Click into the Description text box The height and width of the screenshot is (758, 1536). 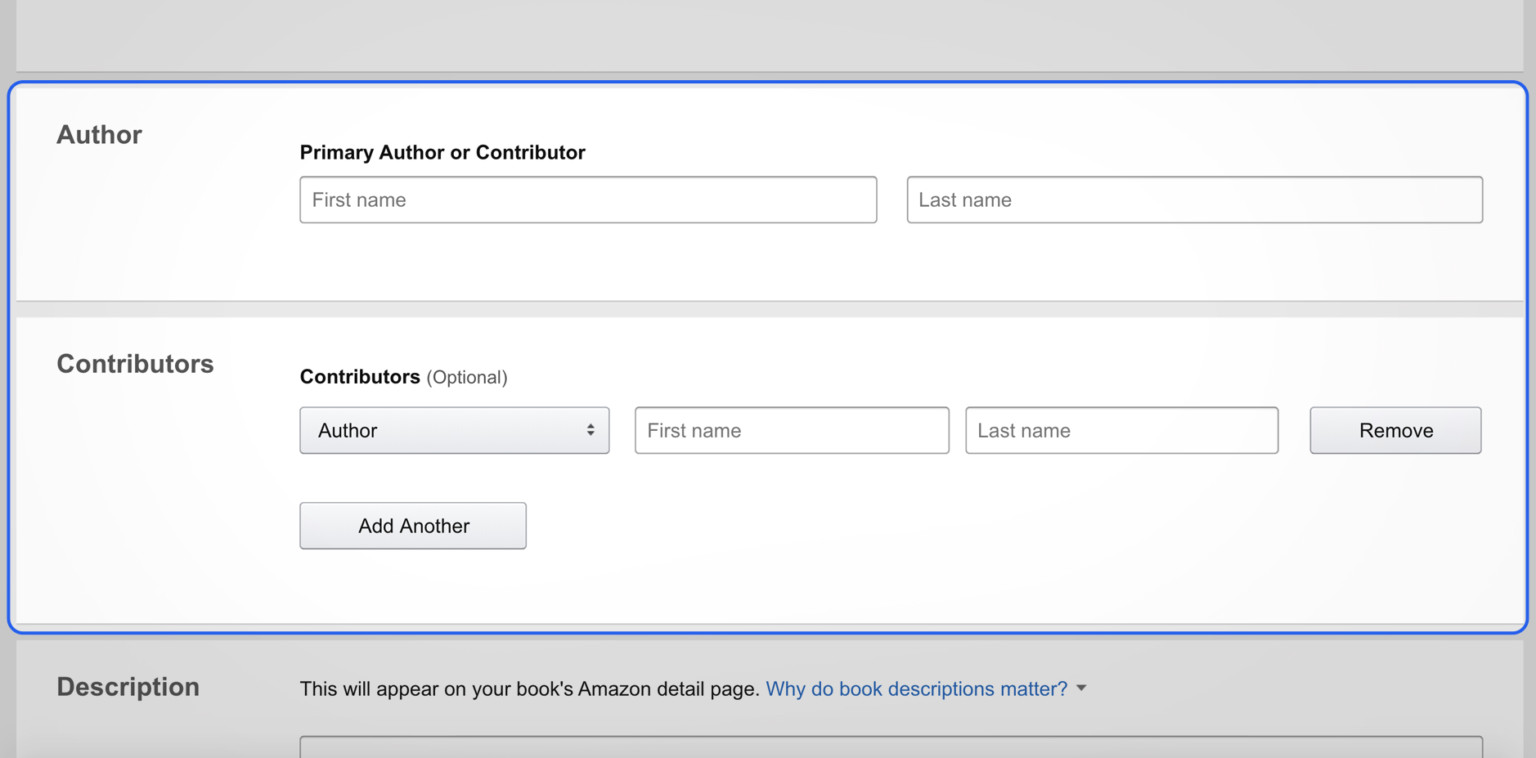(x=890, y=747)
